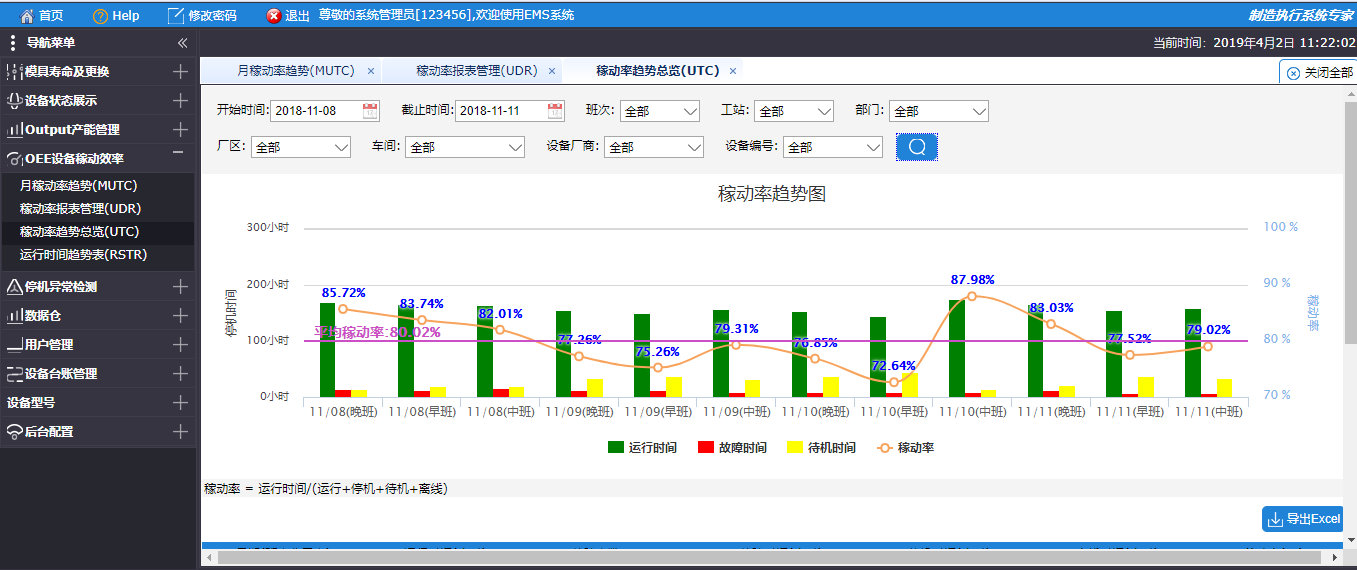Screen dimensions: 1357x570
Task: Click the 导出Excel button
Action: pyautogui.click(x=1302, y=519)
